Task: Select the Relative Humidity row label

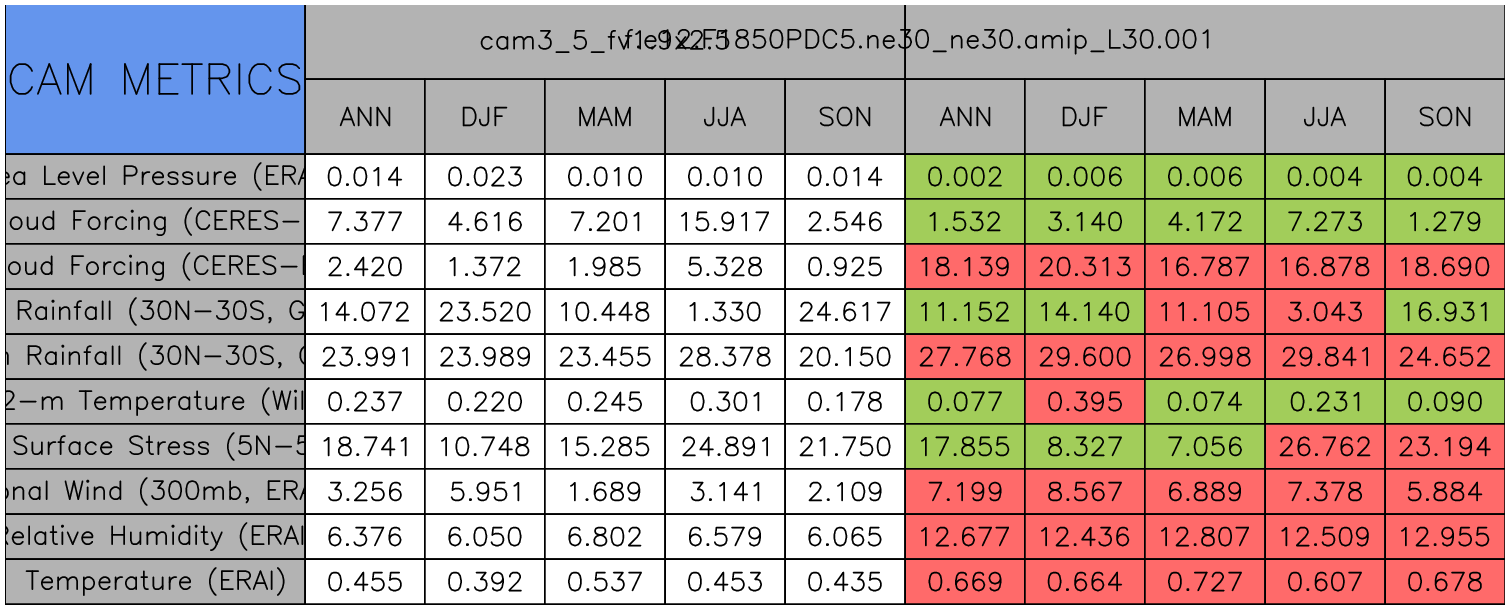Action: tap(155, 536)
